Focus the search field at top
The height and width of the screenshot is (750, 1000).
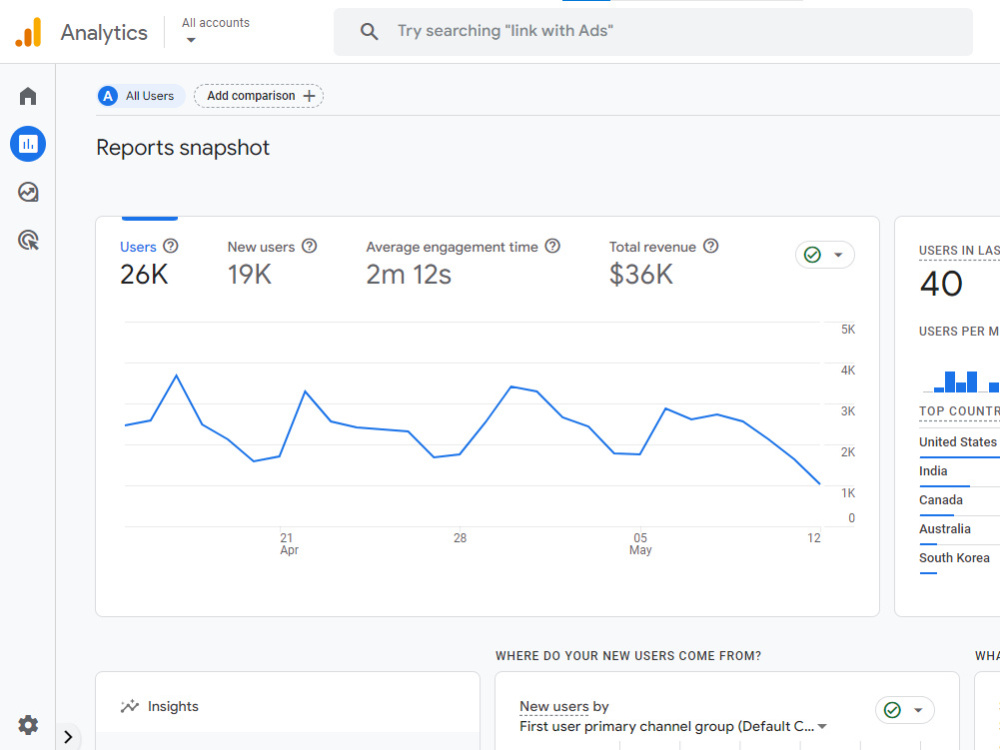tap(653, 31)
